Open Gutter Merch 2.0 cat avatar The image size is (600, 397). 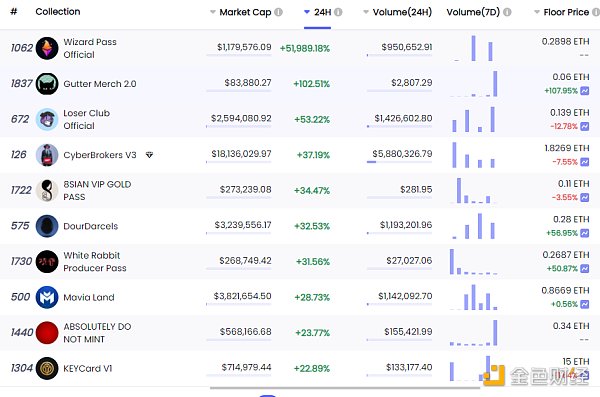click(x=47, y=84)
